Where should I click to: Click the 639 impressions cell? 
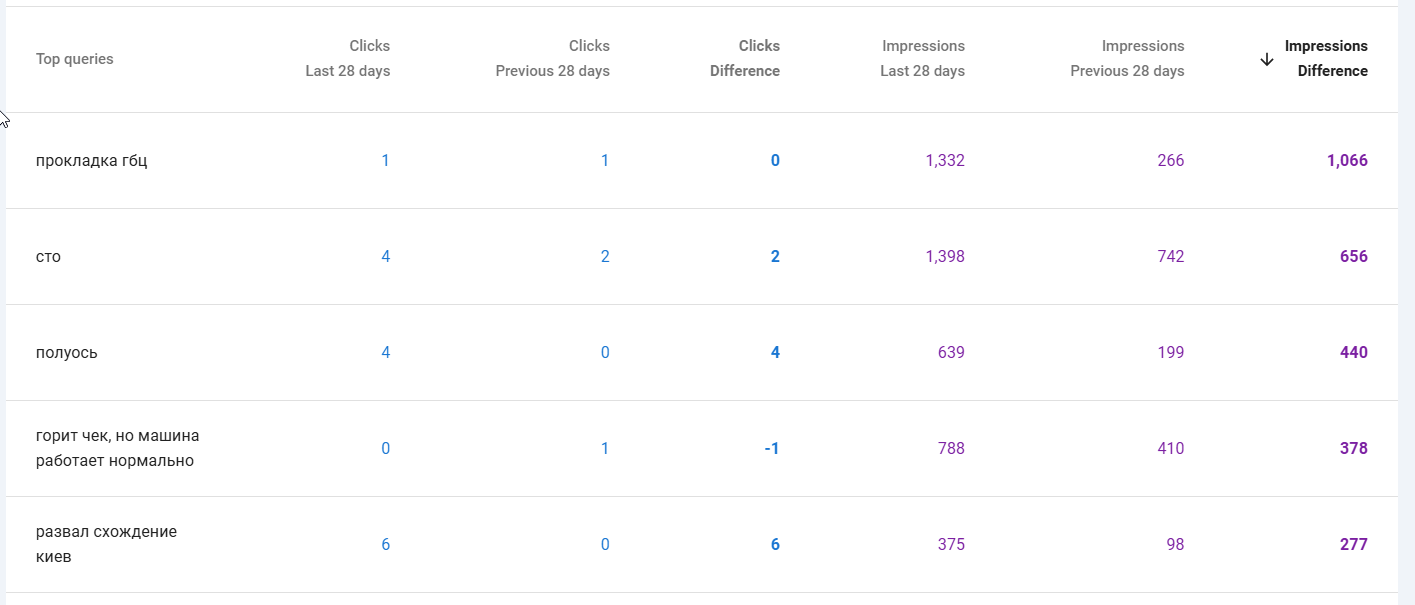951,353
